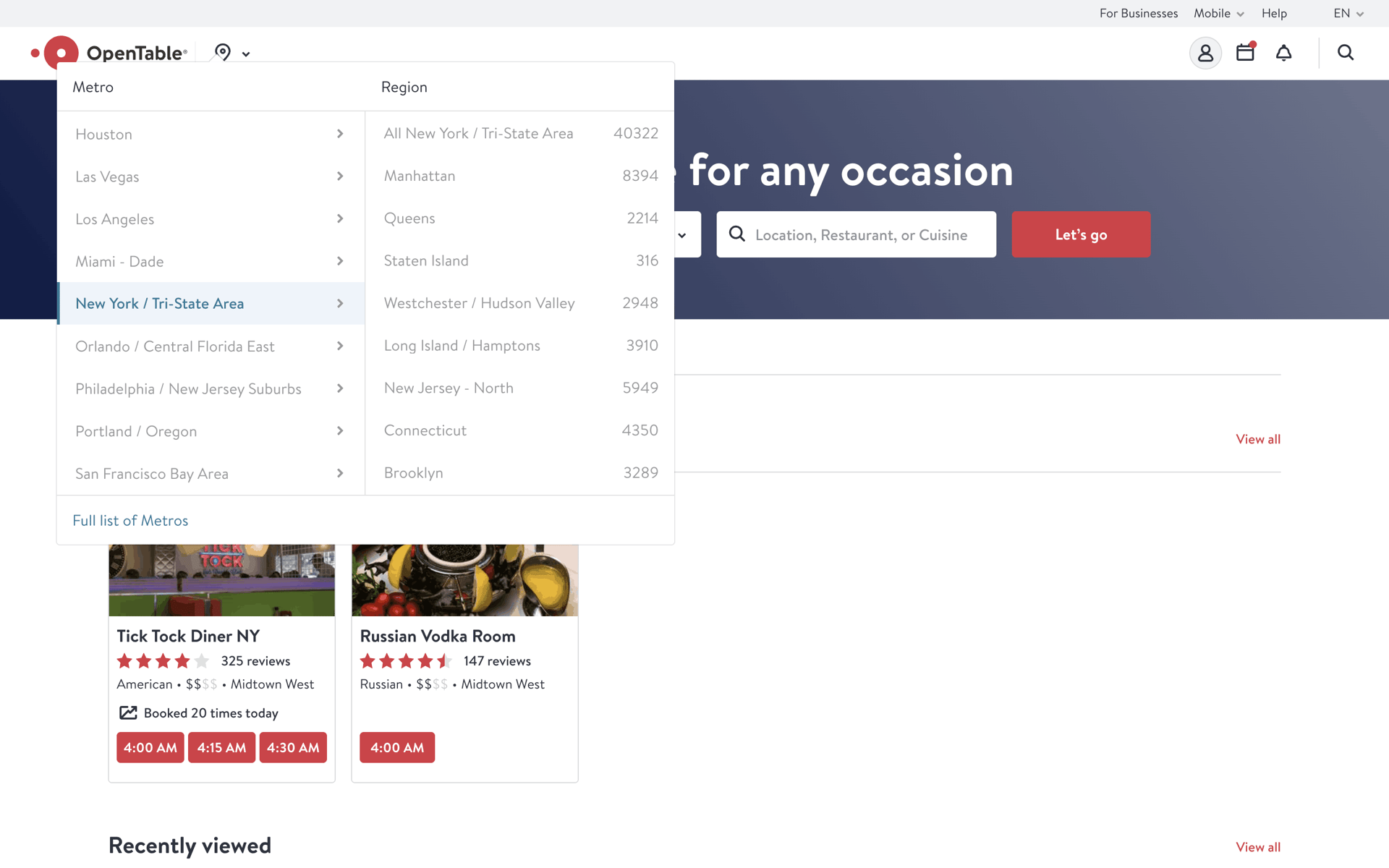Viewport: 1389px width, 868px height.
Task: Choose the Queens region
Action: (x=520, y=218)
